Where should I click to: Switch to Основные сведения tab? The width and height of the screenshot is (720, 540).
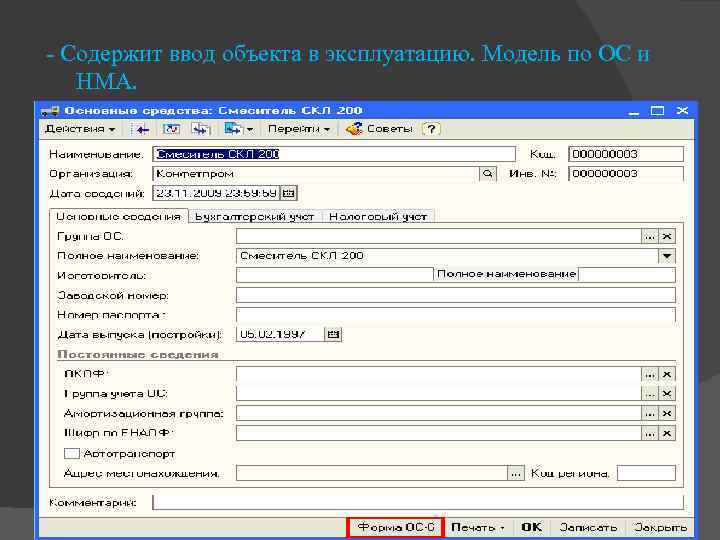(118, 216)
